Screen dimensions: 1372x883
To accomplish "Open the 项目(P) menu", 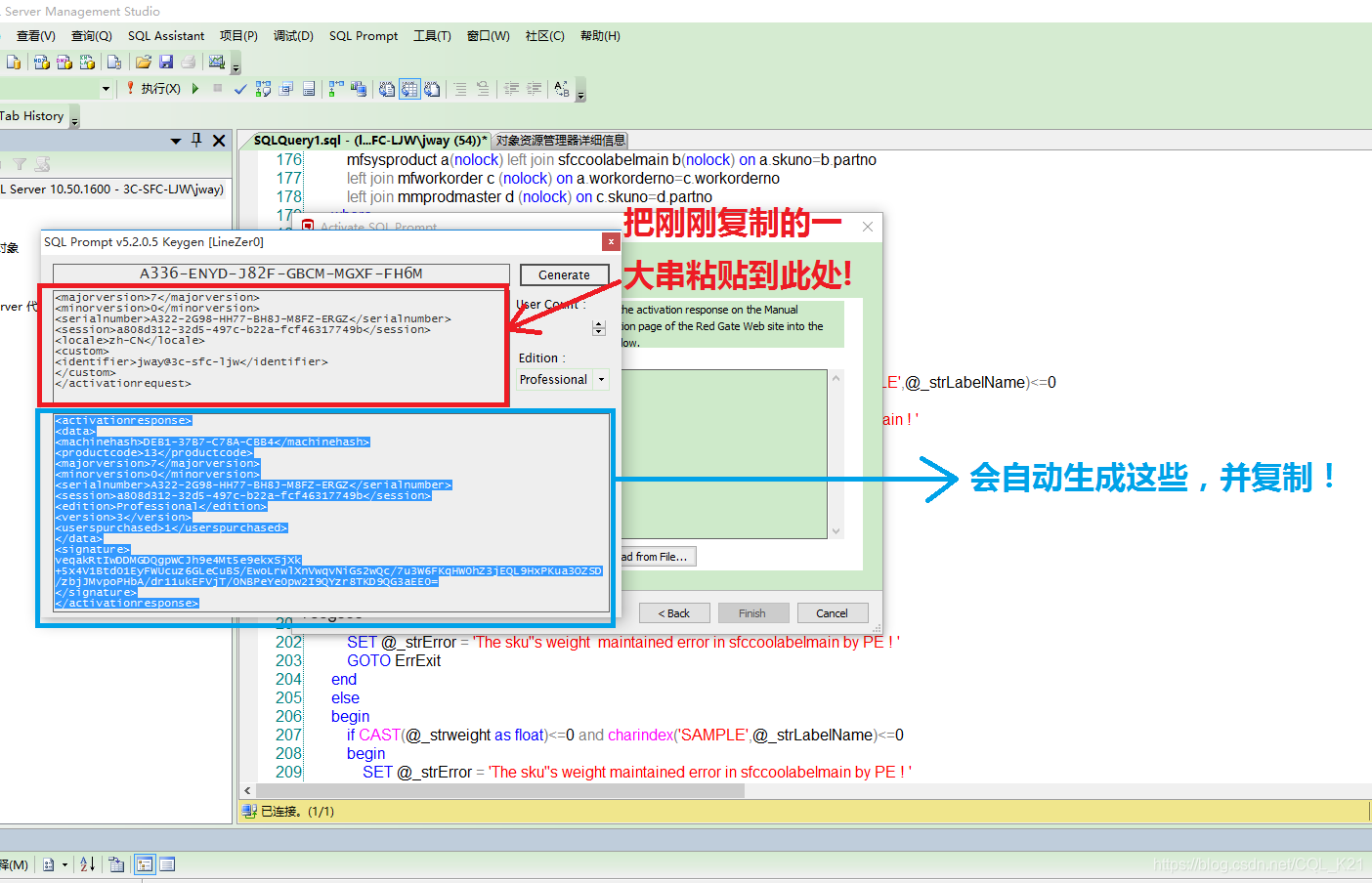I will point(238,36).
